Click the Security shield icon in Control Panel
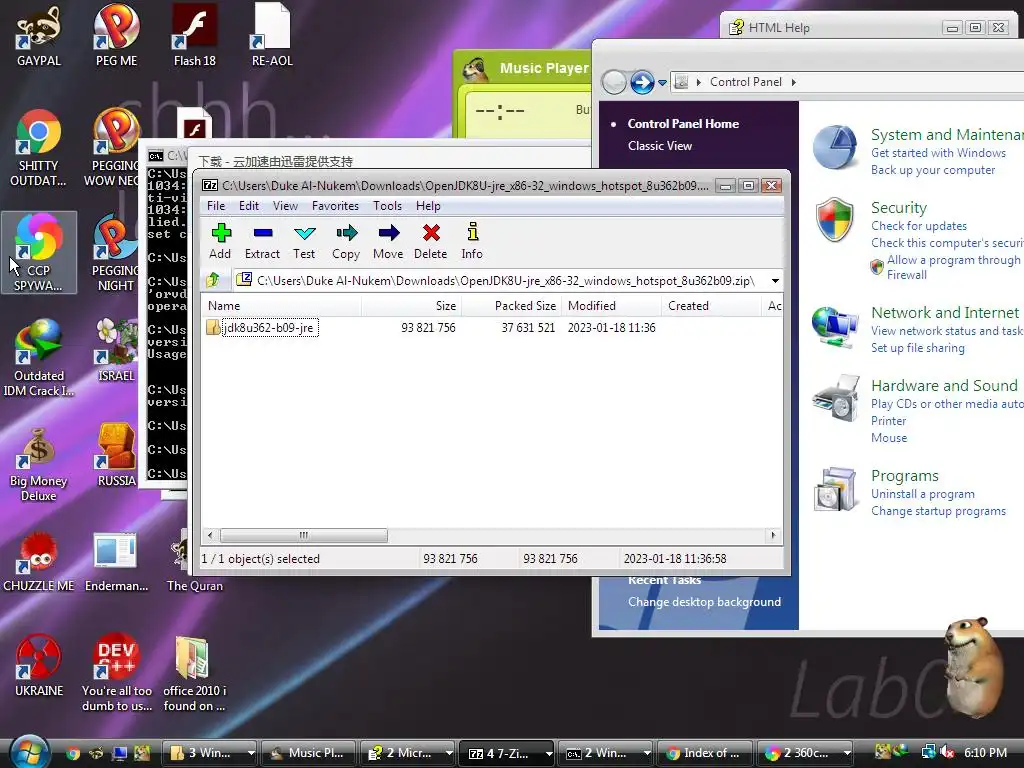The width and height of the screenshot is (1024, 768). pos(835,219)
